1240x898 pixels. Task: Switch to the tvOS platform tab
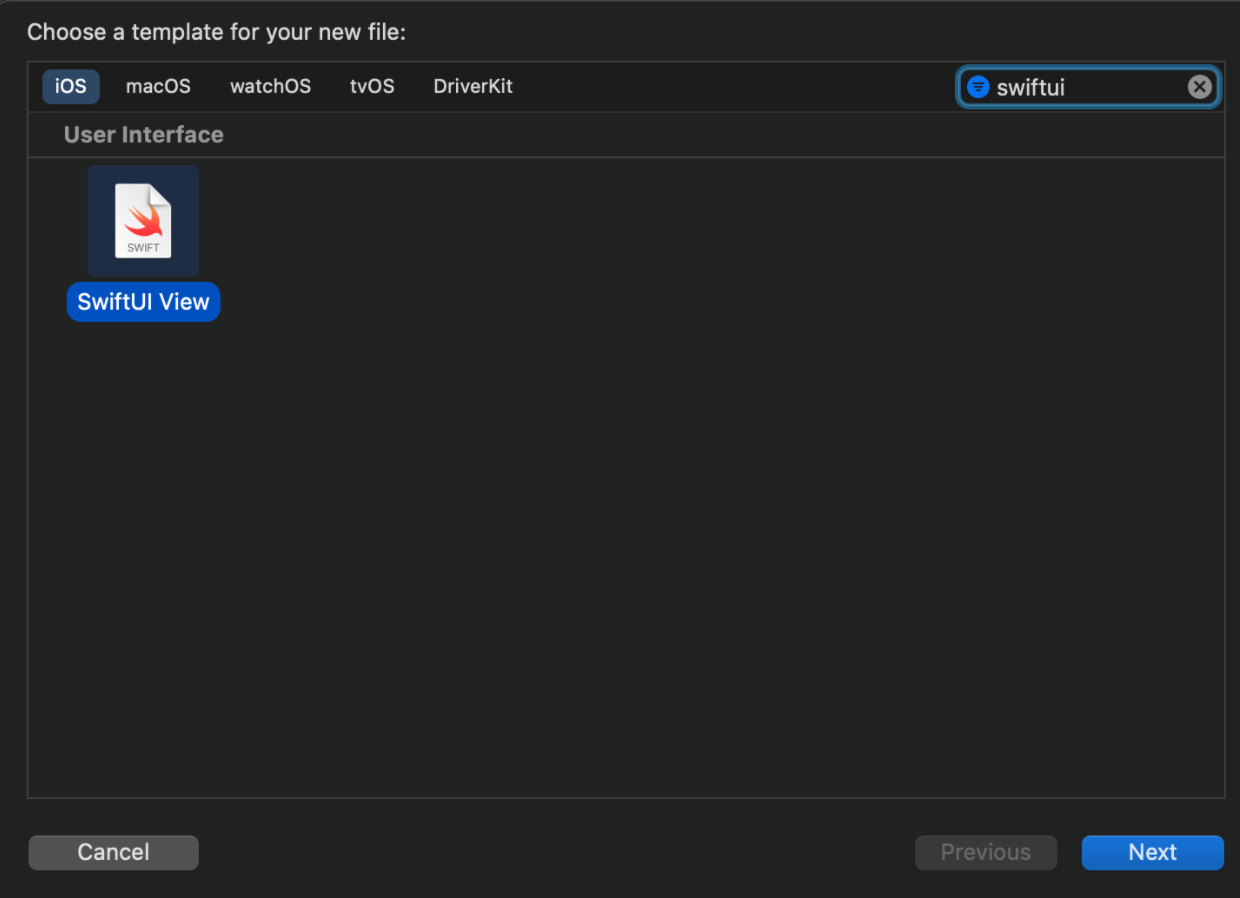tap(372, 86)
